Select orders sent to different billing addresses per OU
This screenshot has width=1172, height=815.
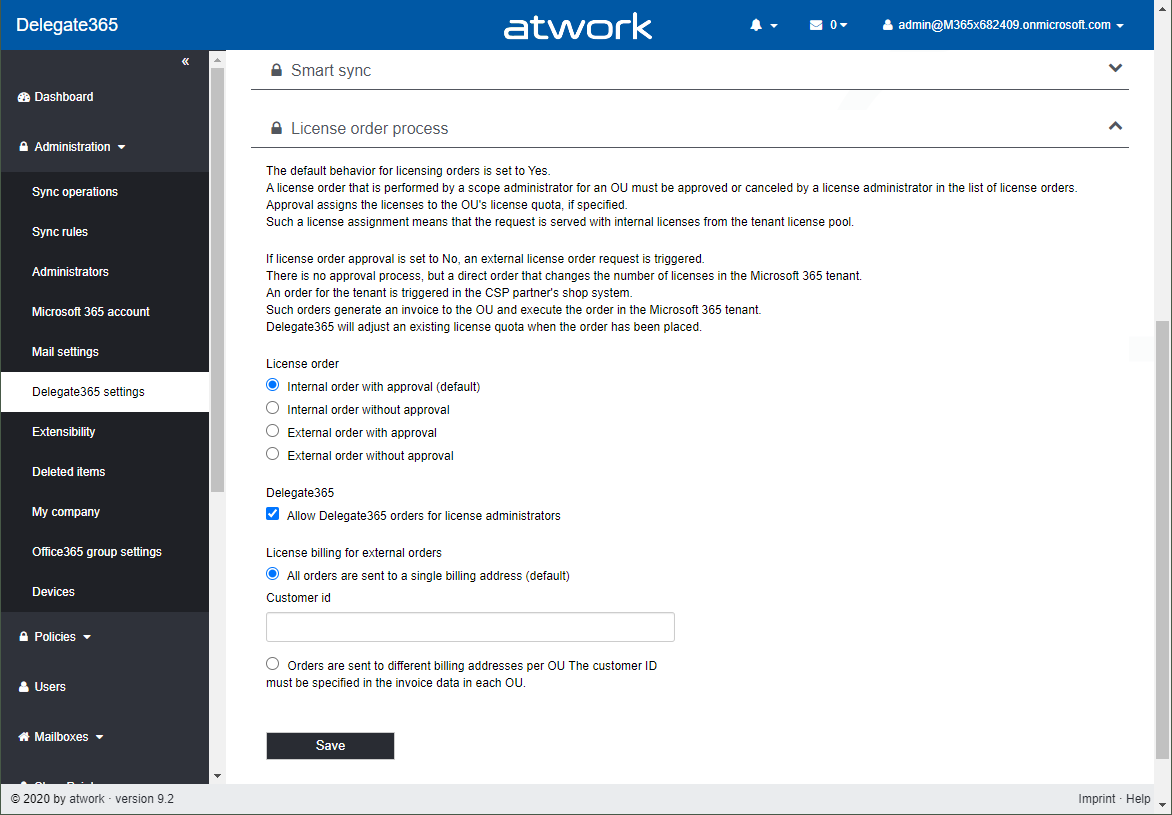[273, 664]
